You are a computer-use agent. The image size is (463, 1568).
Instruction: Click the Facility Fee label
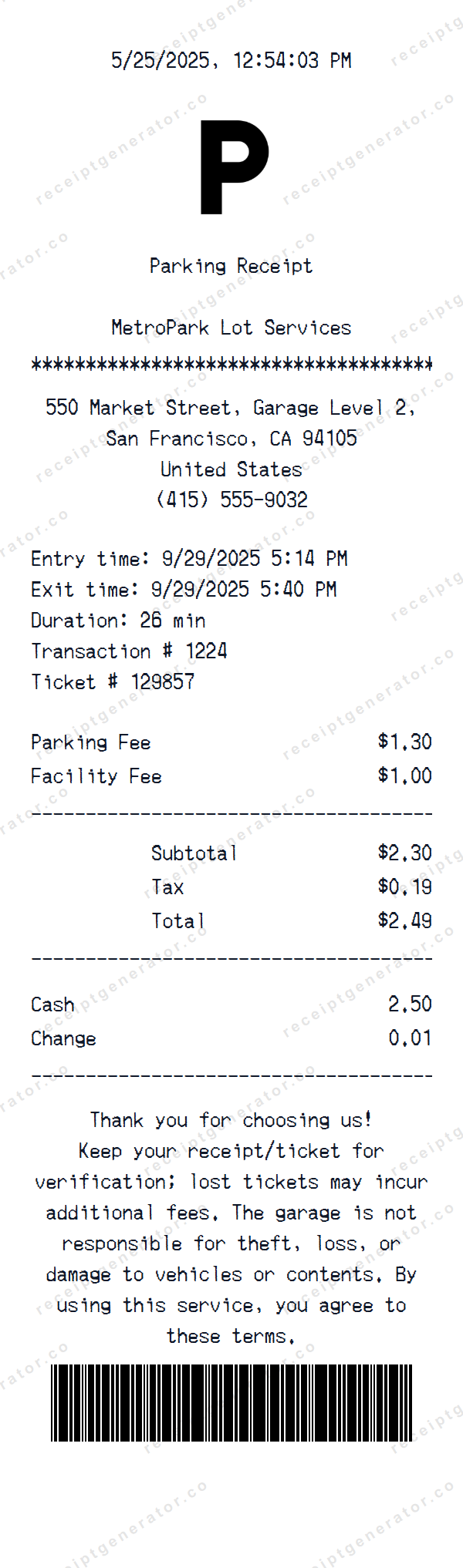(96, 776)
